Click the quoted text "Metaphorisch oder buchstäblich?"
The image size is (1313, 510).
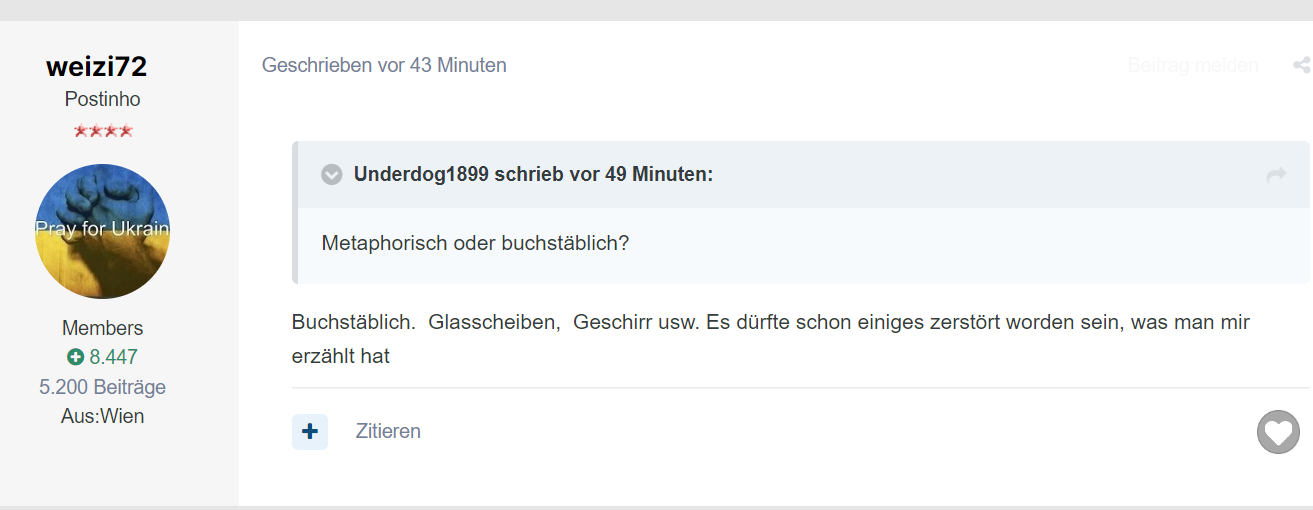pyautogui.click(x=475, y=243)
